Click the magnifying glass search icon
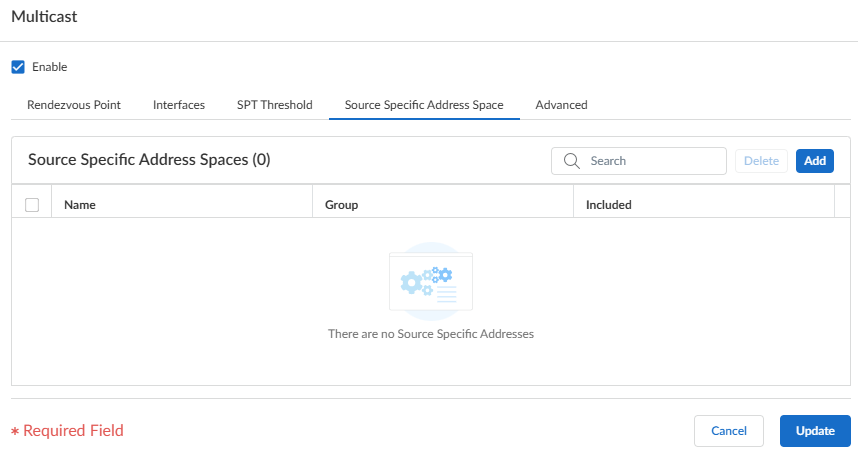Viewport: 858px width, 474px height. (572, 161)
